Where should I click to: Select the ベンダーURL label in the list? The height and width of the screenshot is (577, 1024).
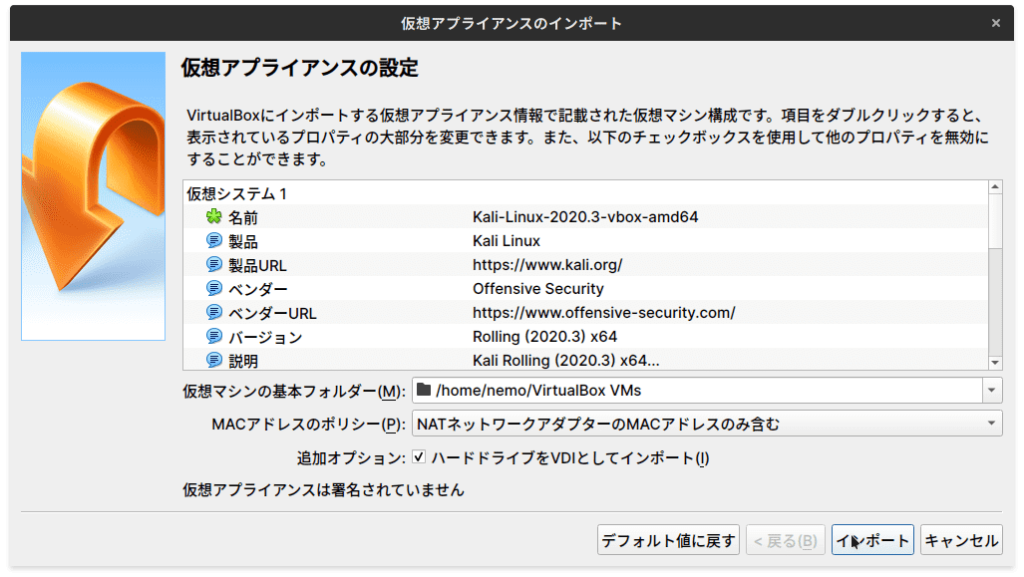pos(272,313)
